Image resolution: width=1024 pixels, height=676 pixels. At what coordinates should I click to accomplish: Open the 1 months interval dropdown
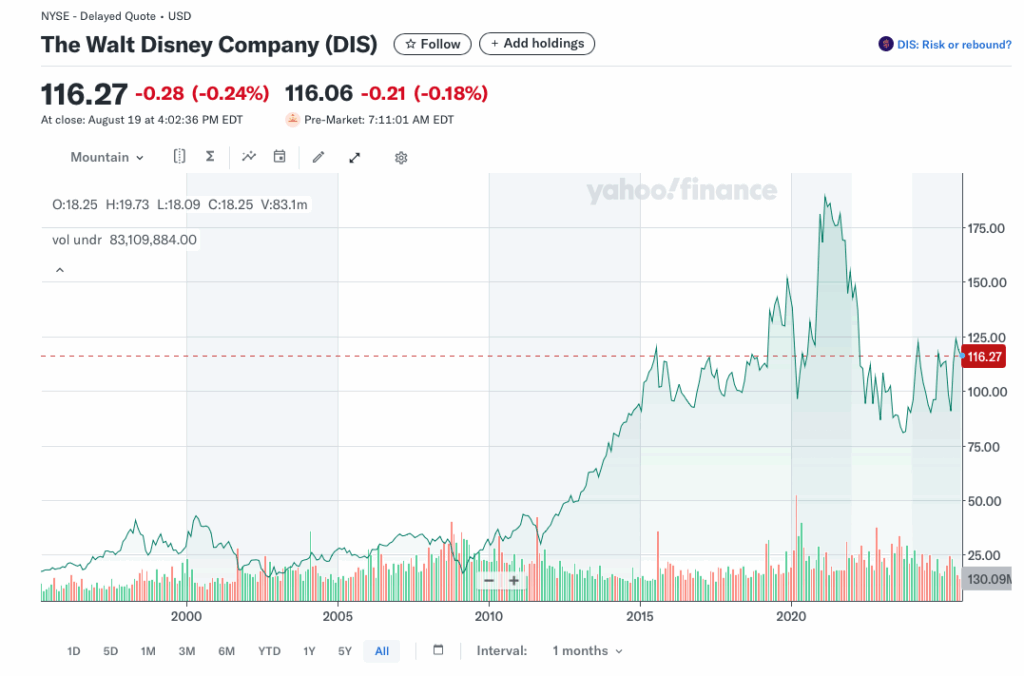587,651
